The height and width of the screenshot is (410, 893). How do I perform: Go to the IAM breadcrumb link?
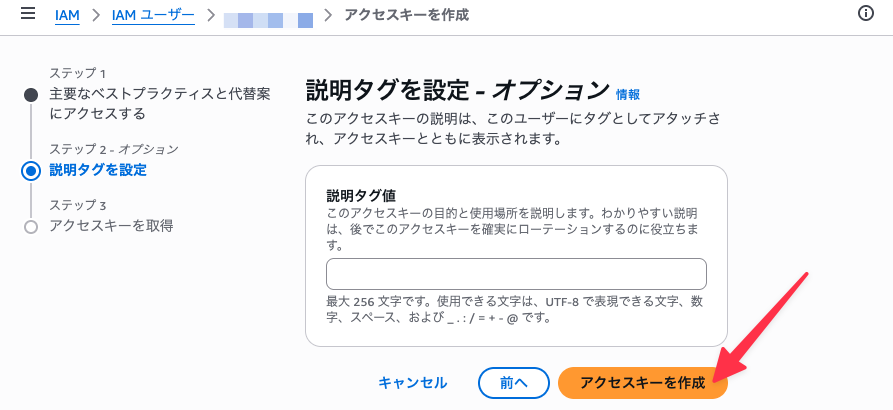67,15
